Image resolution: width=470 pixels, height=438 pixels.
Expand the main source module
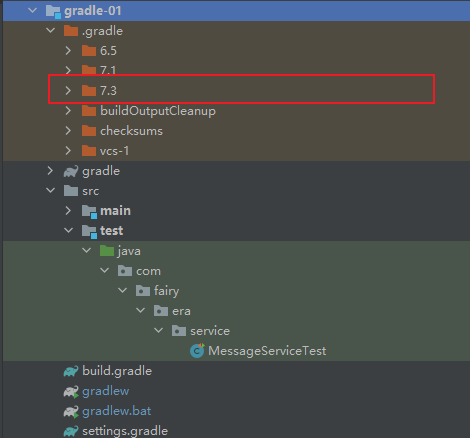tap(68, 211)
